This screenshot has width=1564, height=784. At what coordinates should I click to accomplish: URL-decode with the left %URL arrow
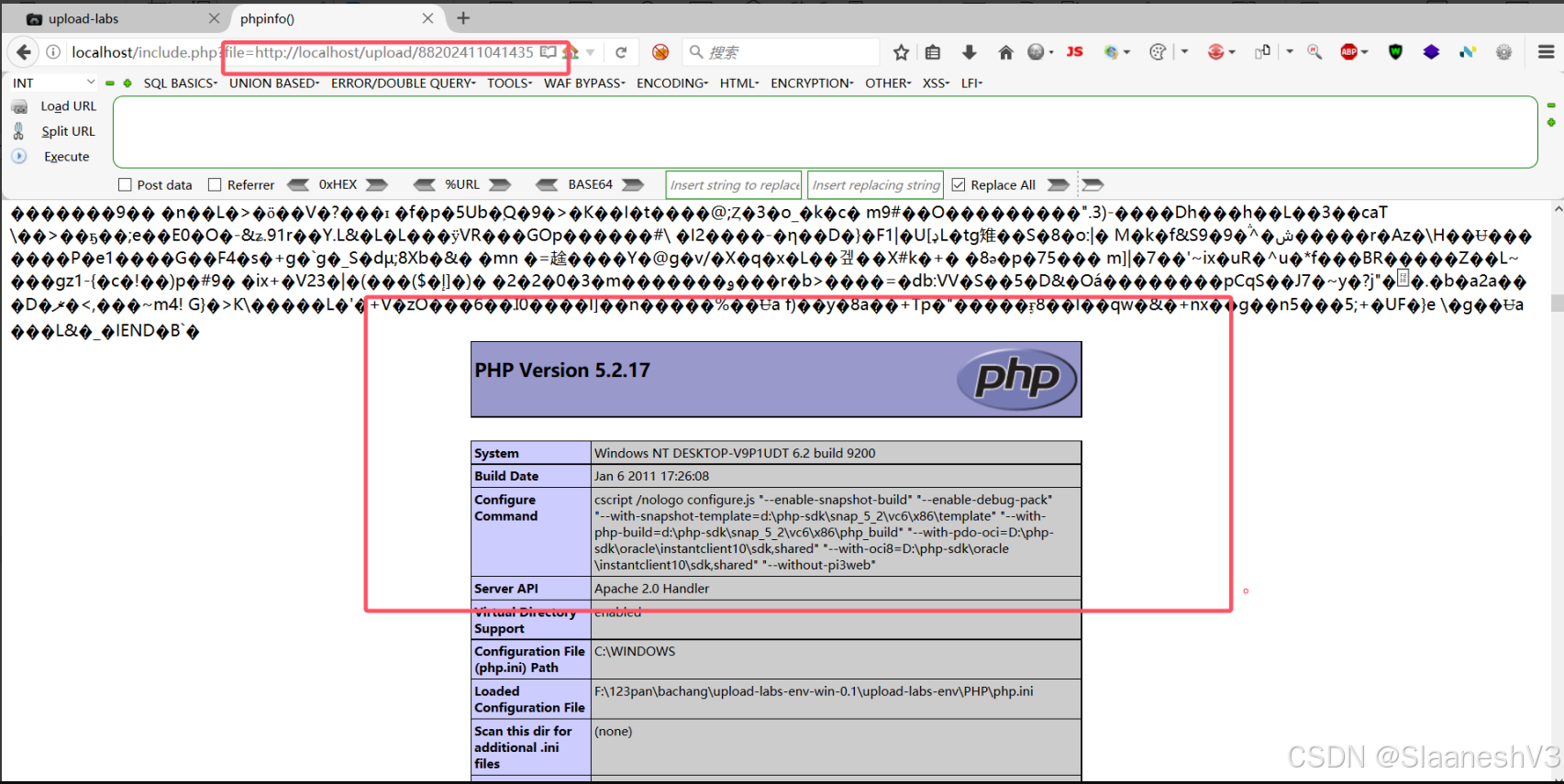point(424,184)
